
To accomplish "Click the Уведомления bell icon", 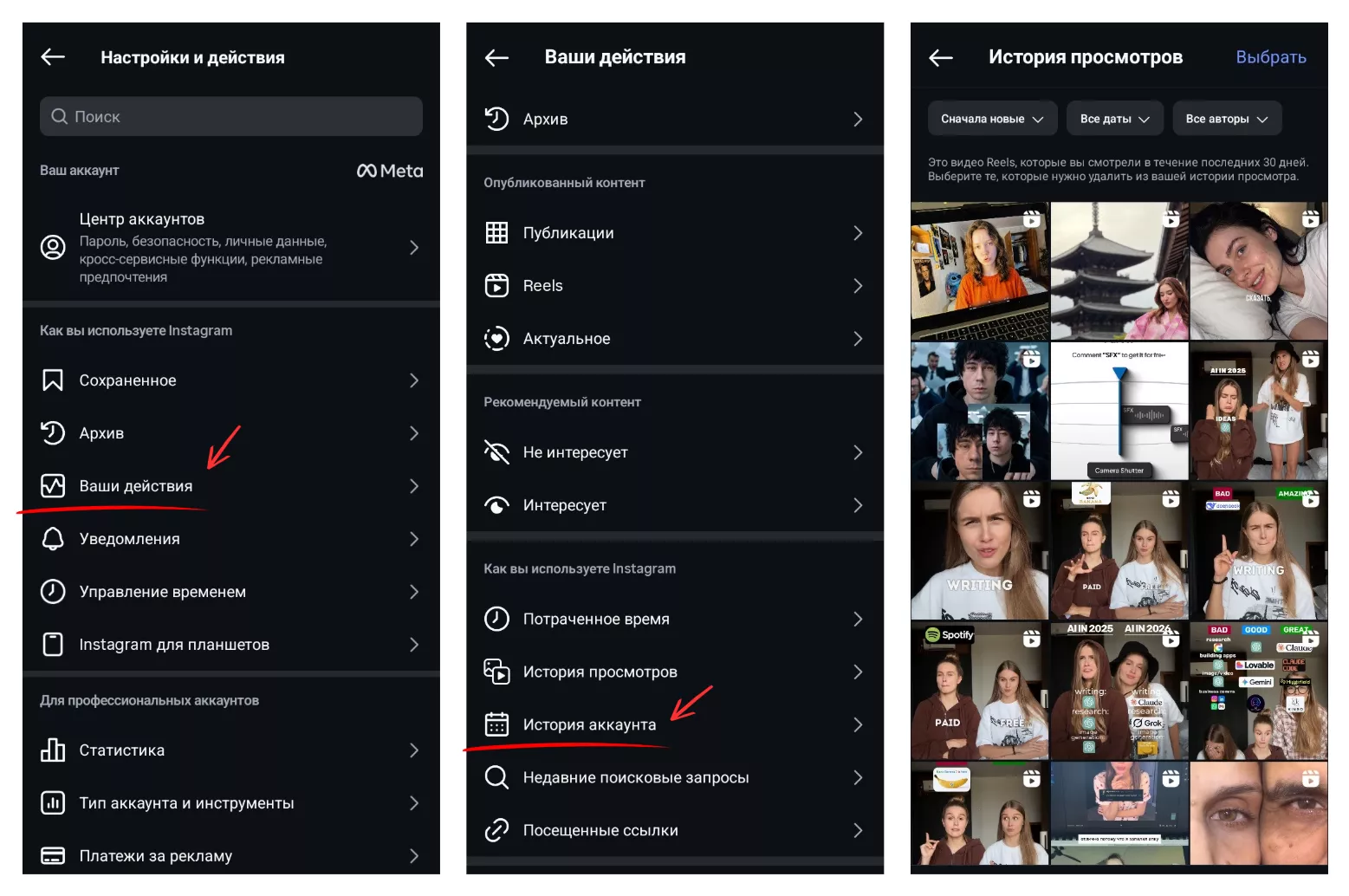I will click(52, 538).
